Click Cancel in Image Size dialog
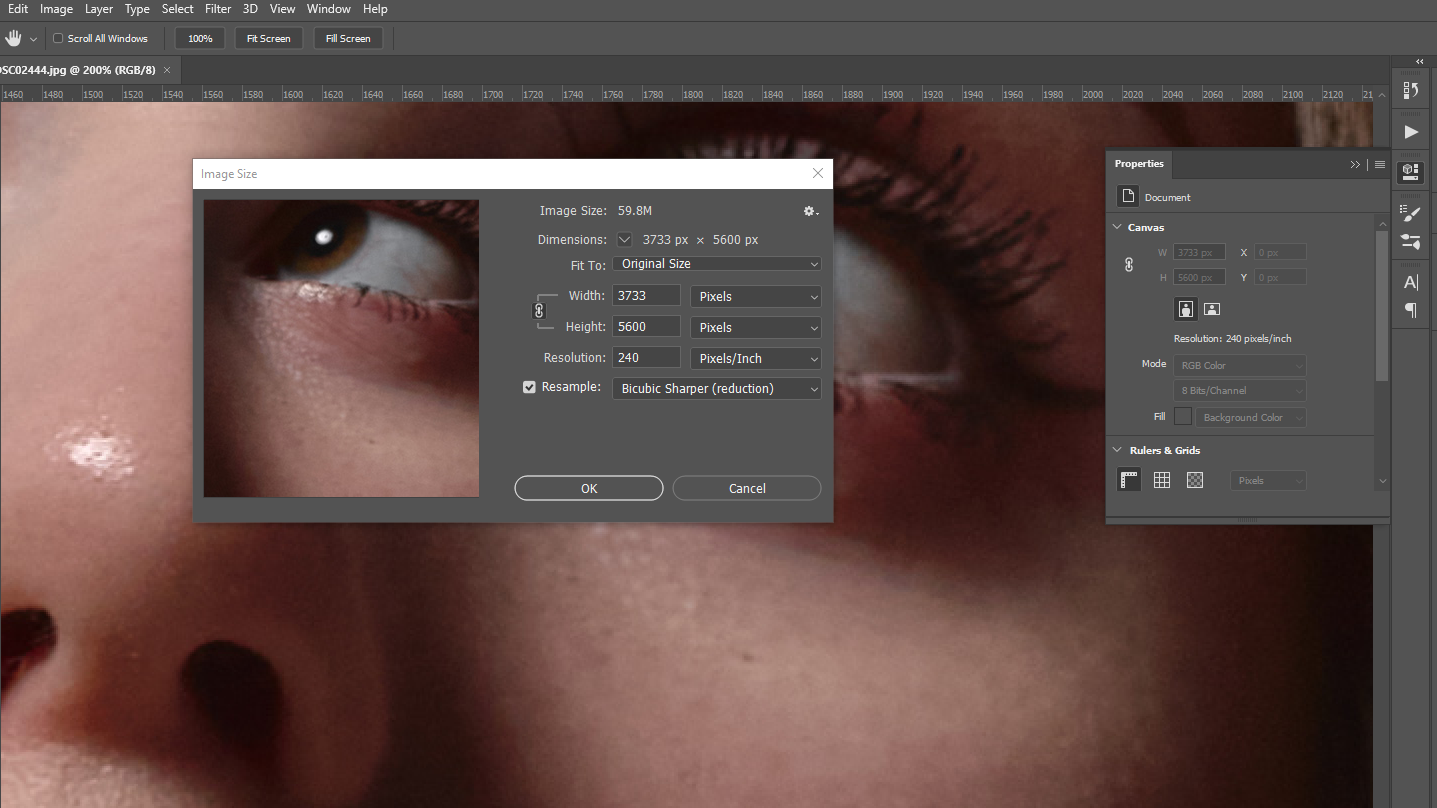Viewport: 1437px width, 808px height. (x=747, y=488)
